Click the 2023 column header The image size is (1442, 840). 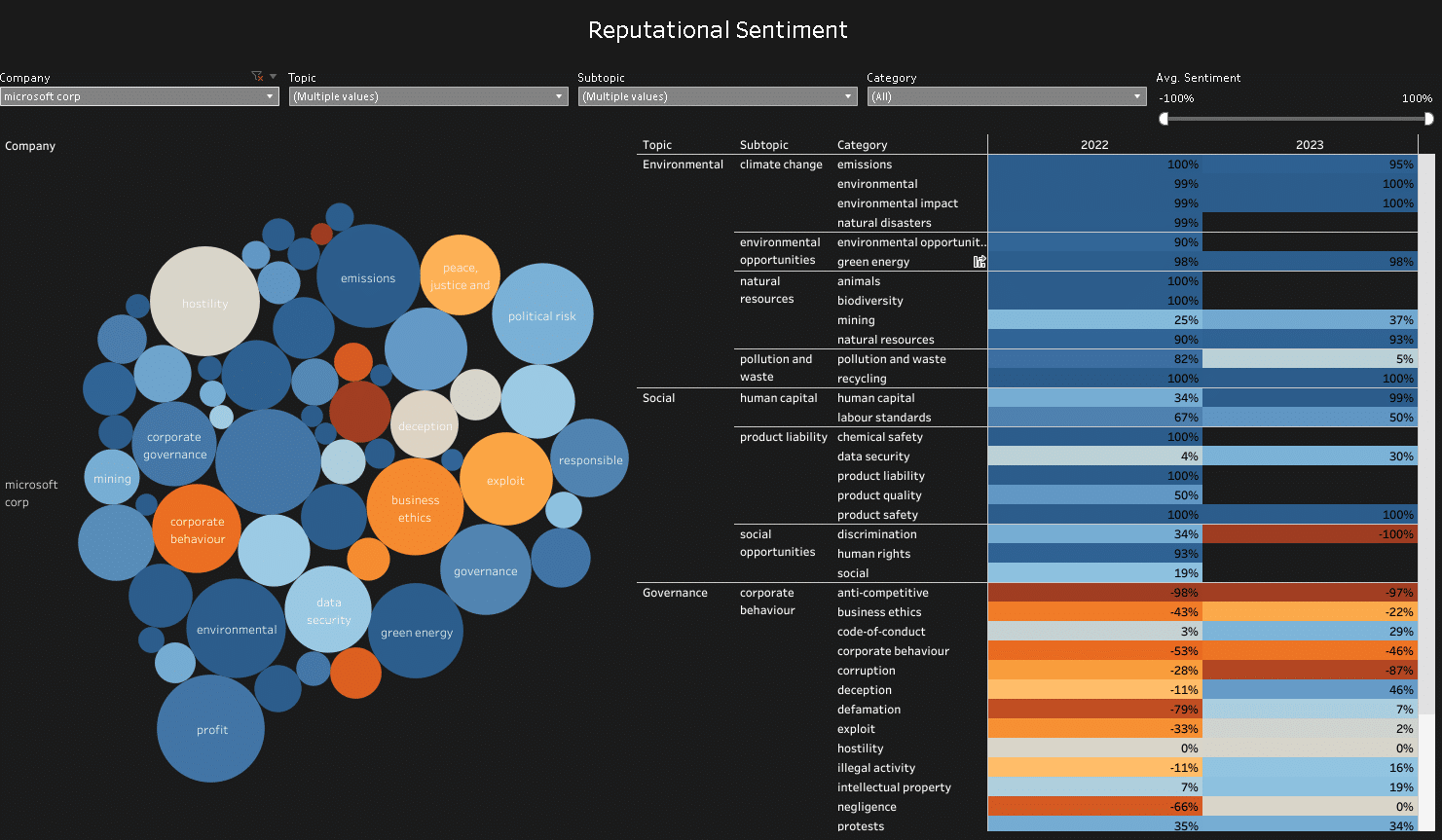click(1310, 145)
